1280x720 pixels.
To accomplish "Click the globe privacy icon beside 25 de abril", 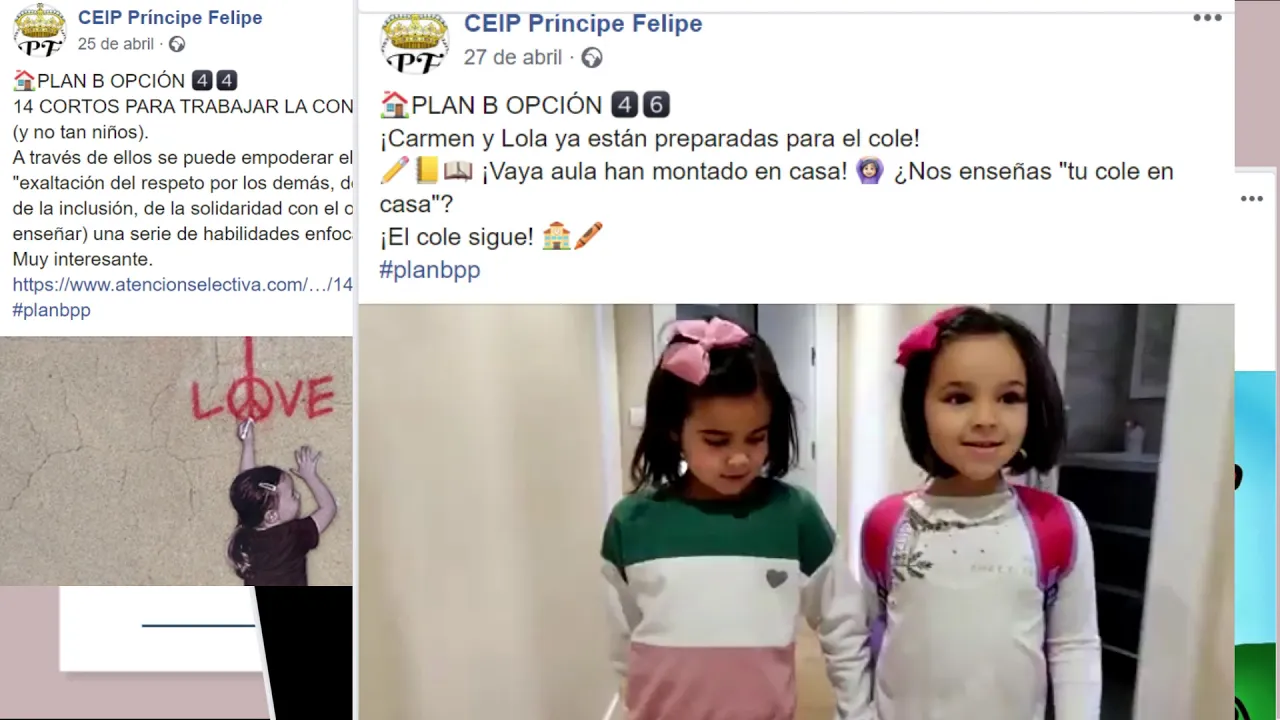I will (177, 44).
